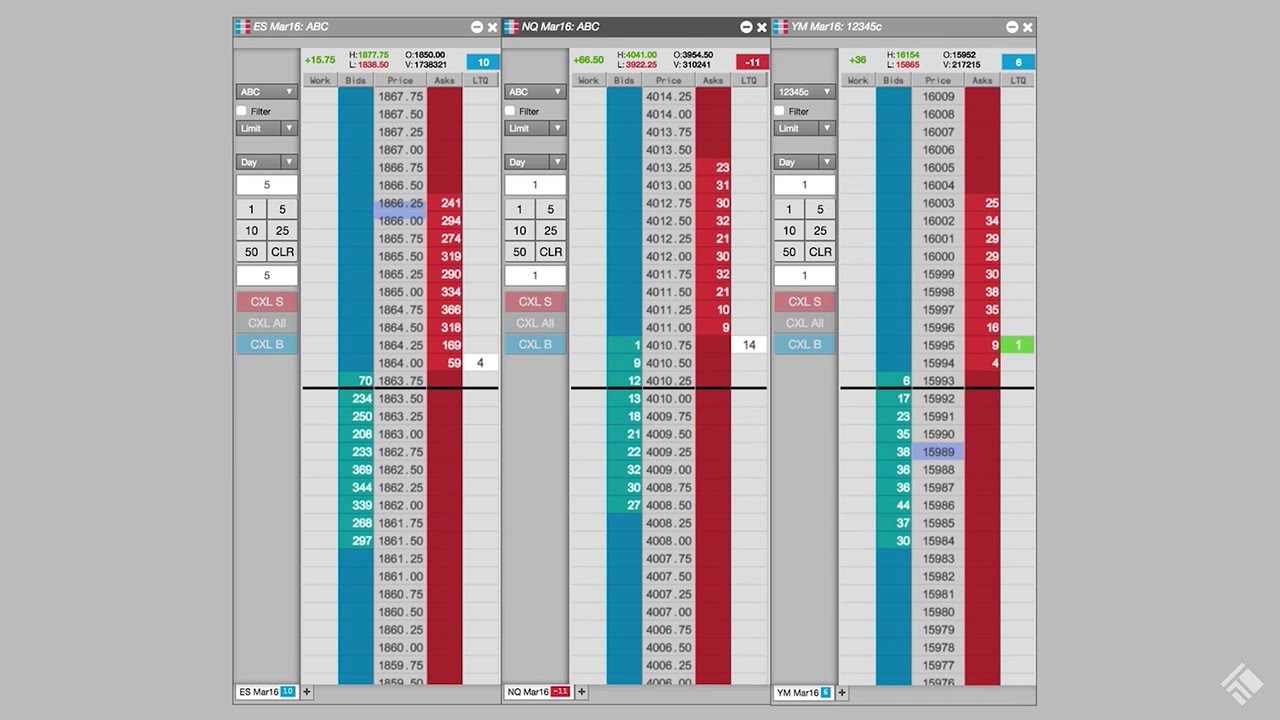Click CXL All button in ES panel
Viewport: 1280px width, 720px height.
click(x=267, y=323)
